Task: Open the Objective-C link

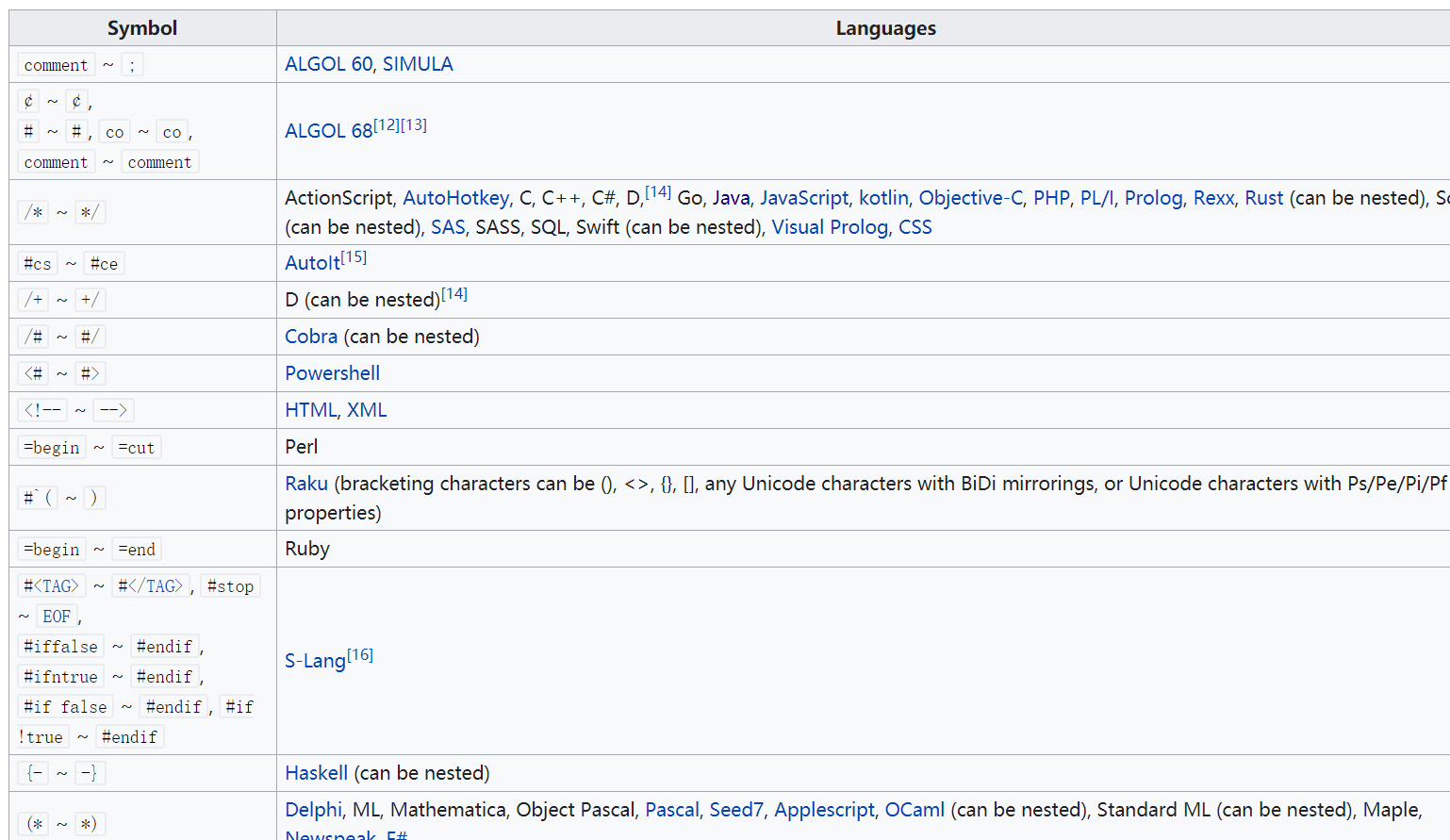Action: click(971, 198)
